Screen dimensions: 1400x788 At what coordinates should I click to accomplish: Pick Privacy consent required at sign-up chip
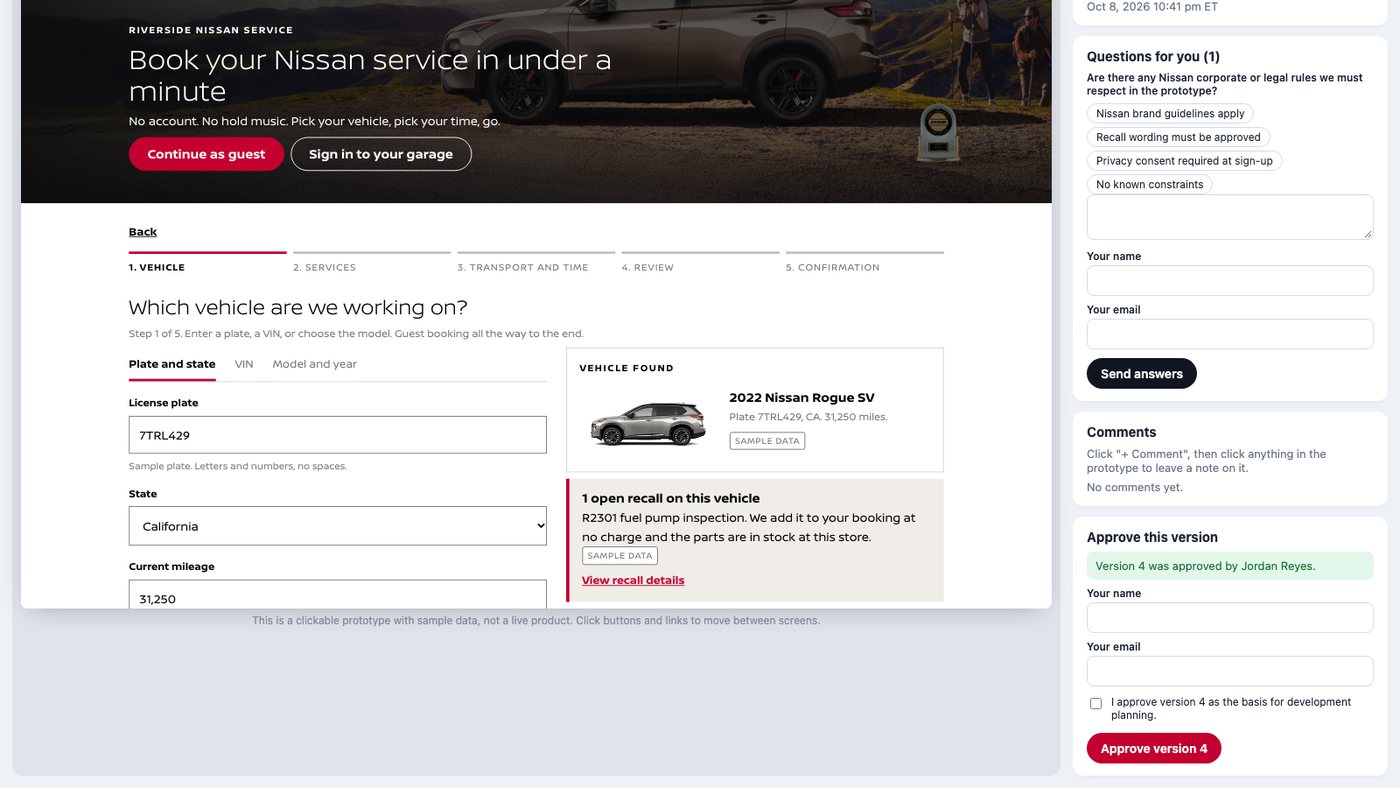click(x=1184, y=161)
